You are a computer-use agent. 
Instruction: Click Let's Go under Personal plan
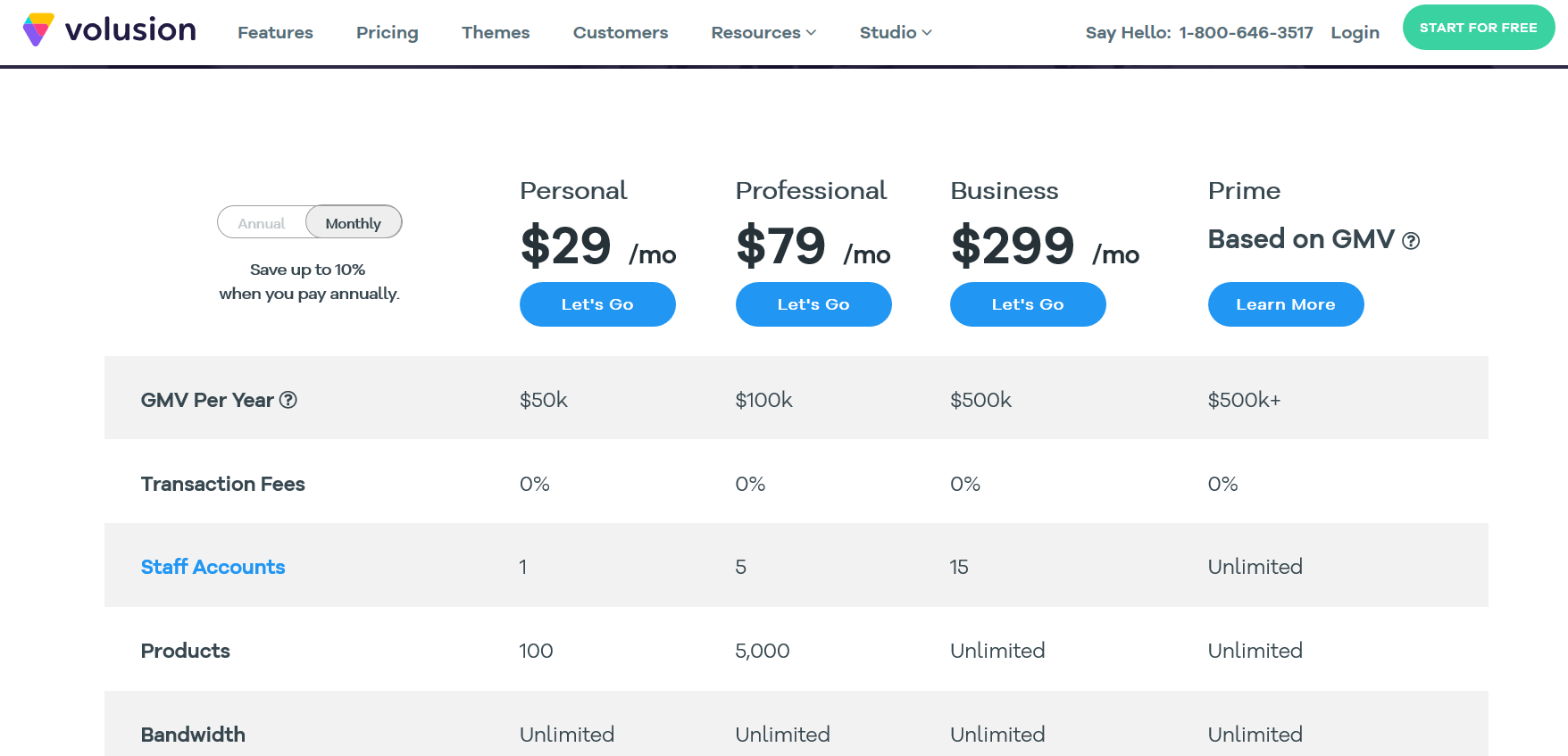coord(597,304)
